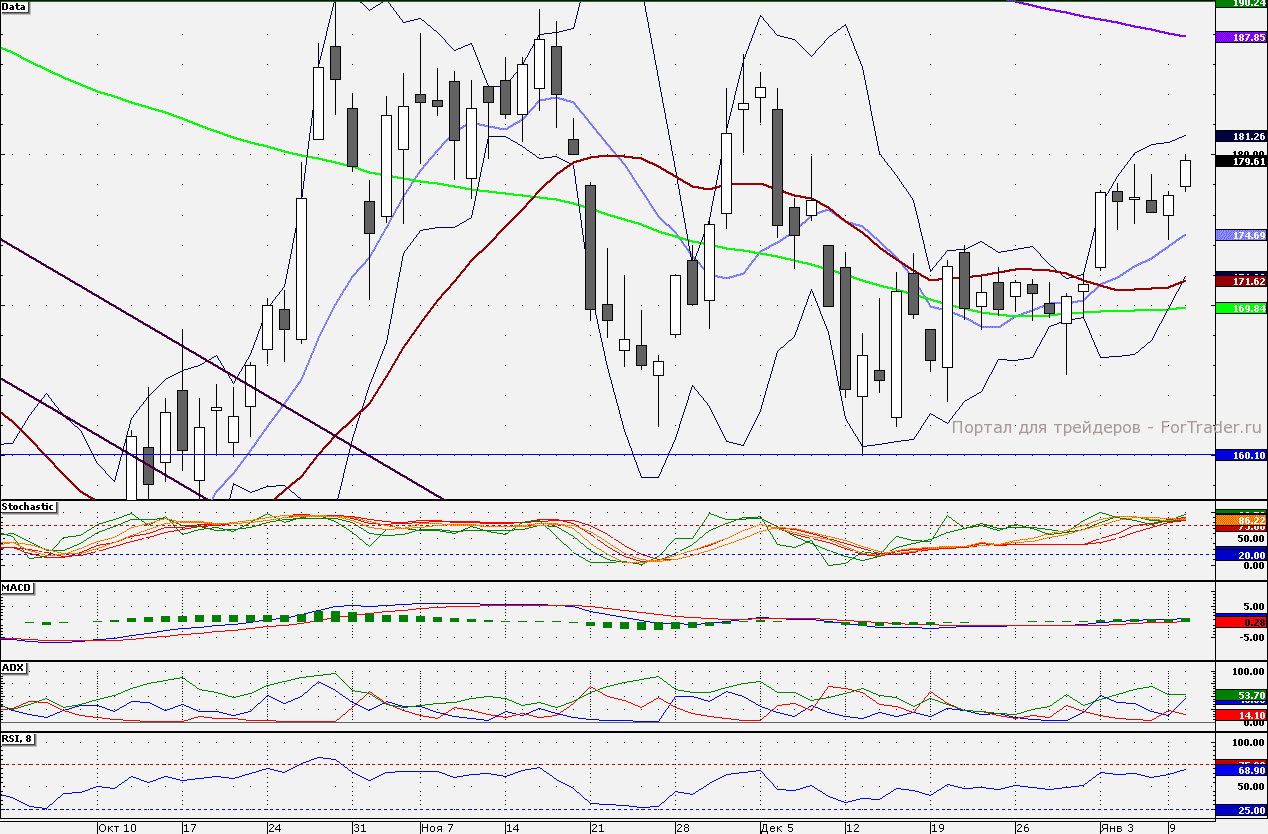Image resolution: width=1268 pixels, height=834 pixels.
Task: Select the blue 68.90 RSI value tag
Action: pyautogui.click(x=1240, y=771)
